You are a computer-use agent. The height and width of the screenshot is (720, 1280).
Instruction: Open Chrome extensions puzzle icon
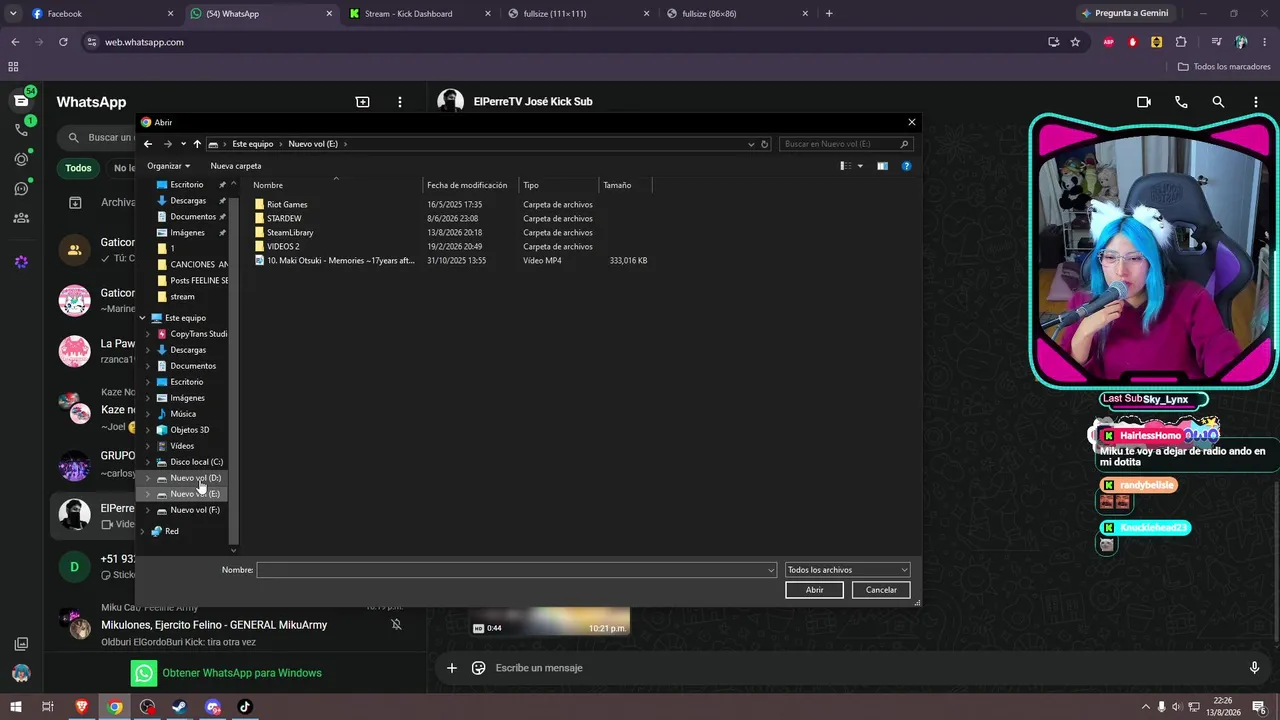click(x=1181, y=42)
